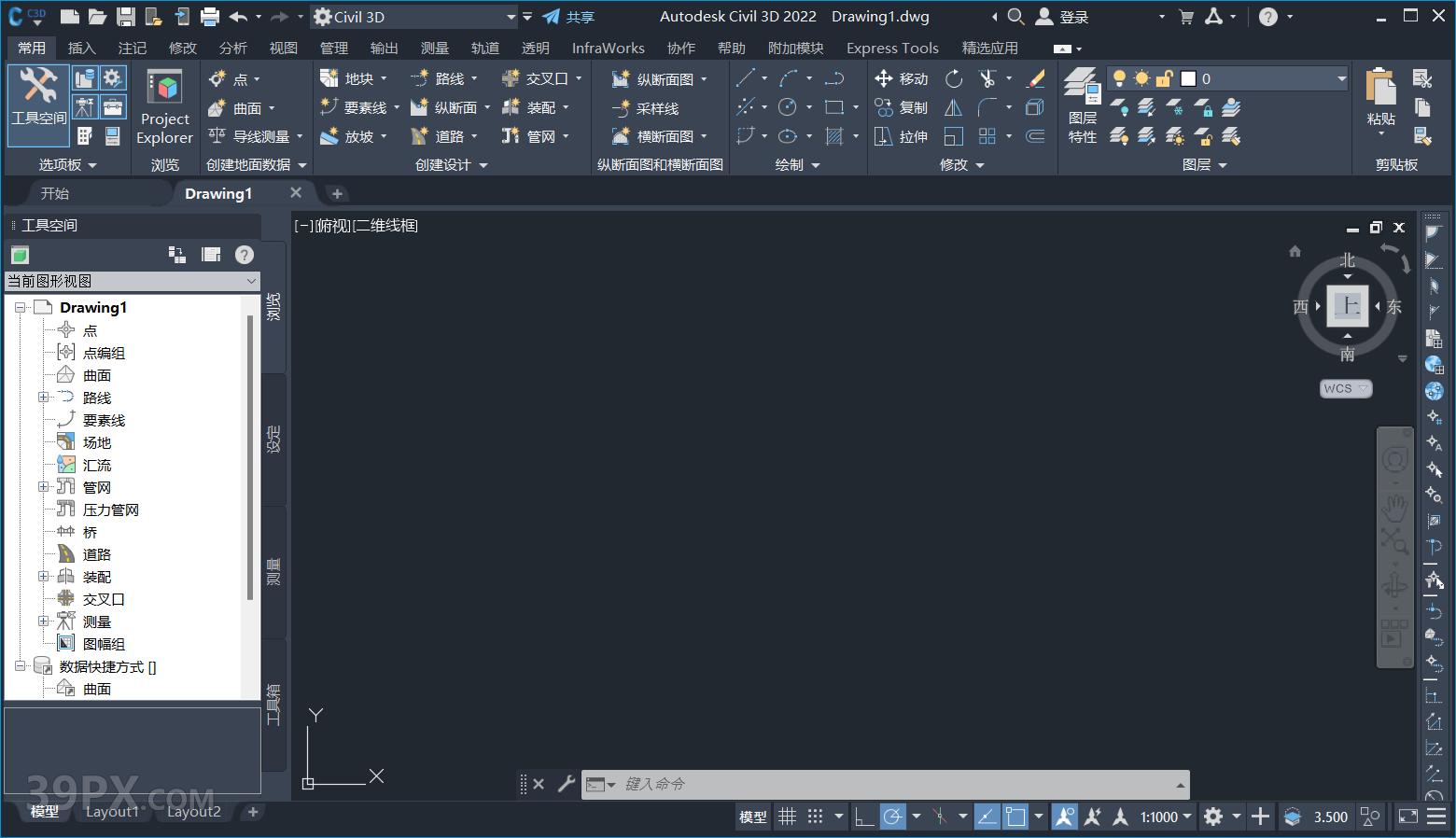
Task: Click the undo arrow in quick access toolbar
Action: click(x=238, y=17)
